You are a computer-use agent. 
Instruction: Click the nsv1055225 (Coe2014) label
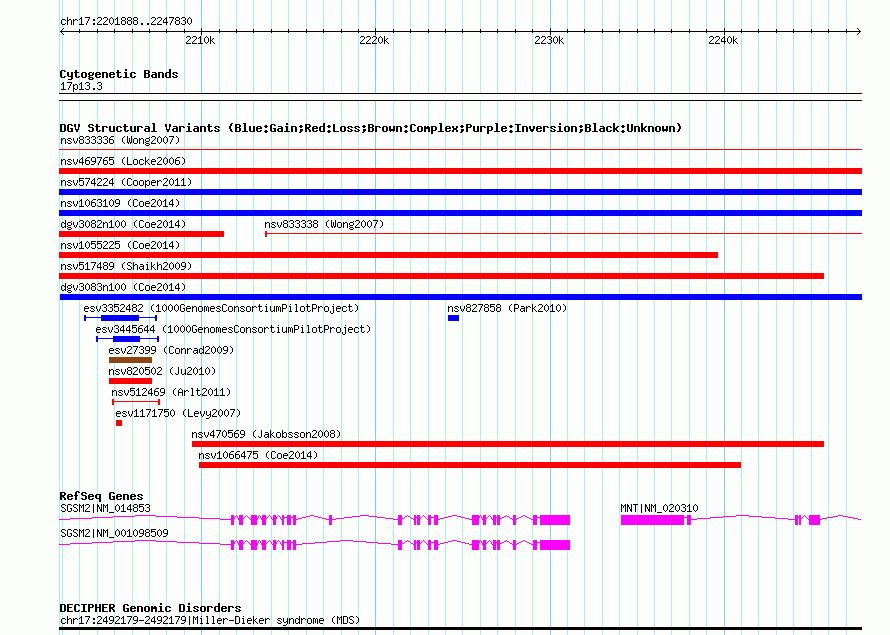click(120, 245)
